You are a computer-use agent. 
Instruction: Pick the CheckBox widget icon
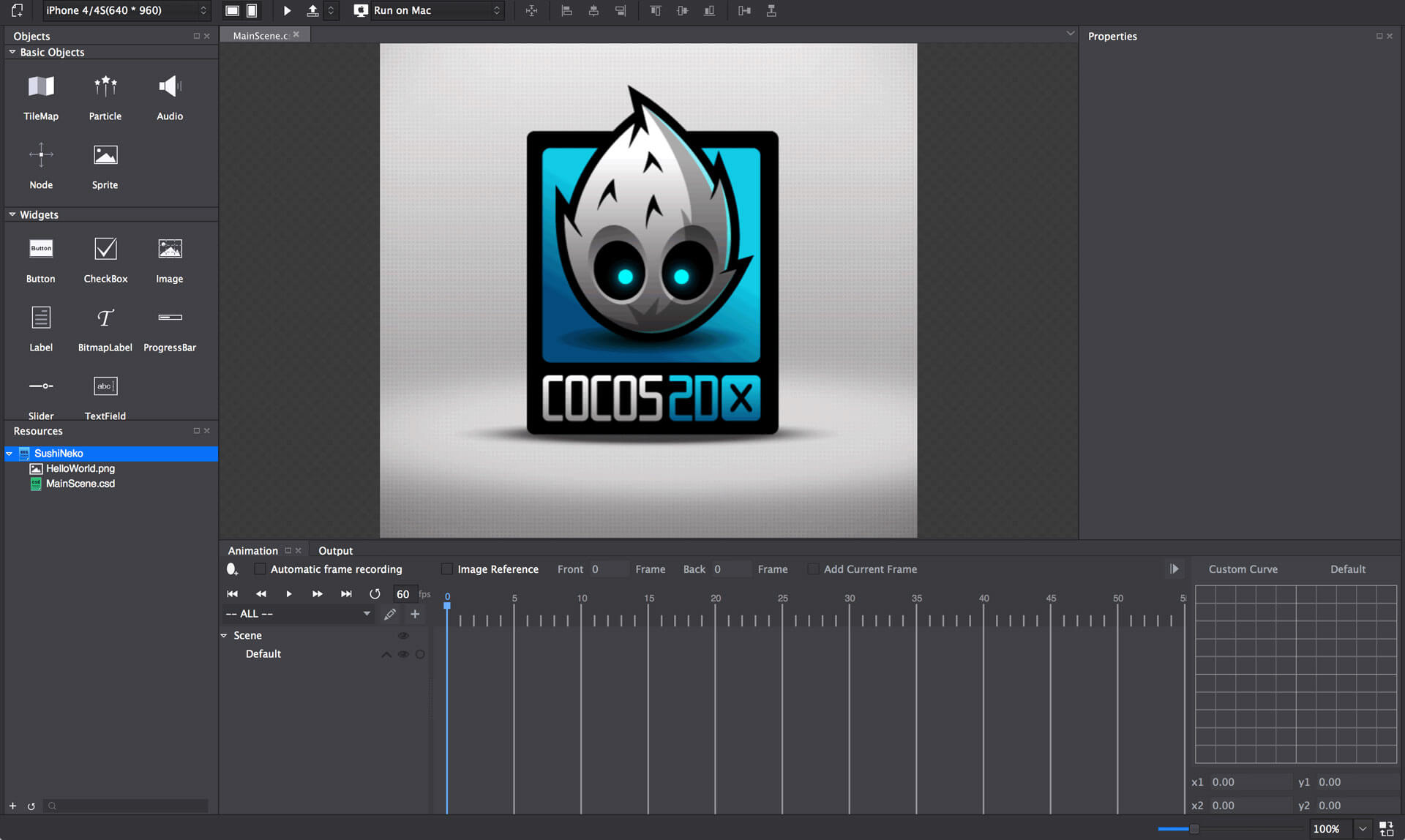click(x=105, y=250)
